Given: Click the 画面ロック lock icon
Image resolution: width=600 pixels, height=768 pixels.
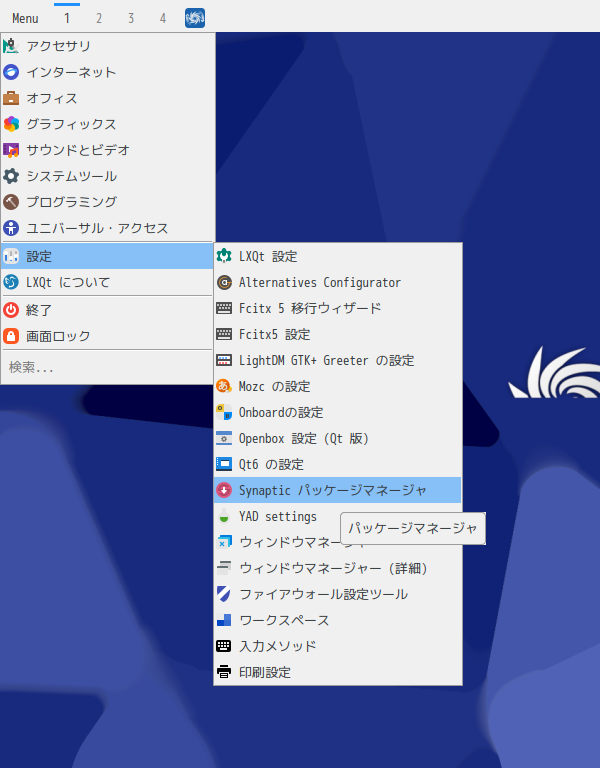Looking at the screenshot, I should click(11, 336).
